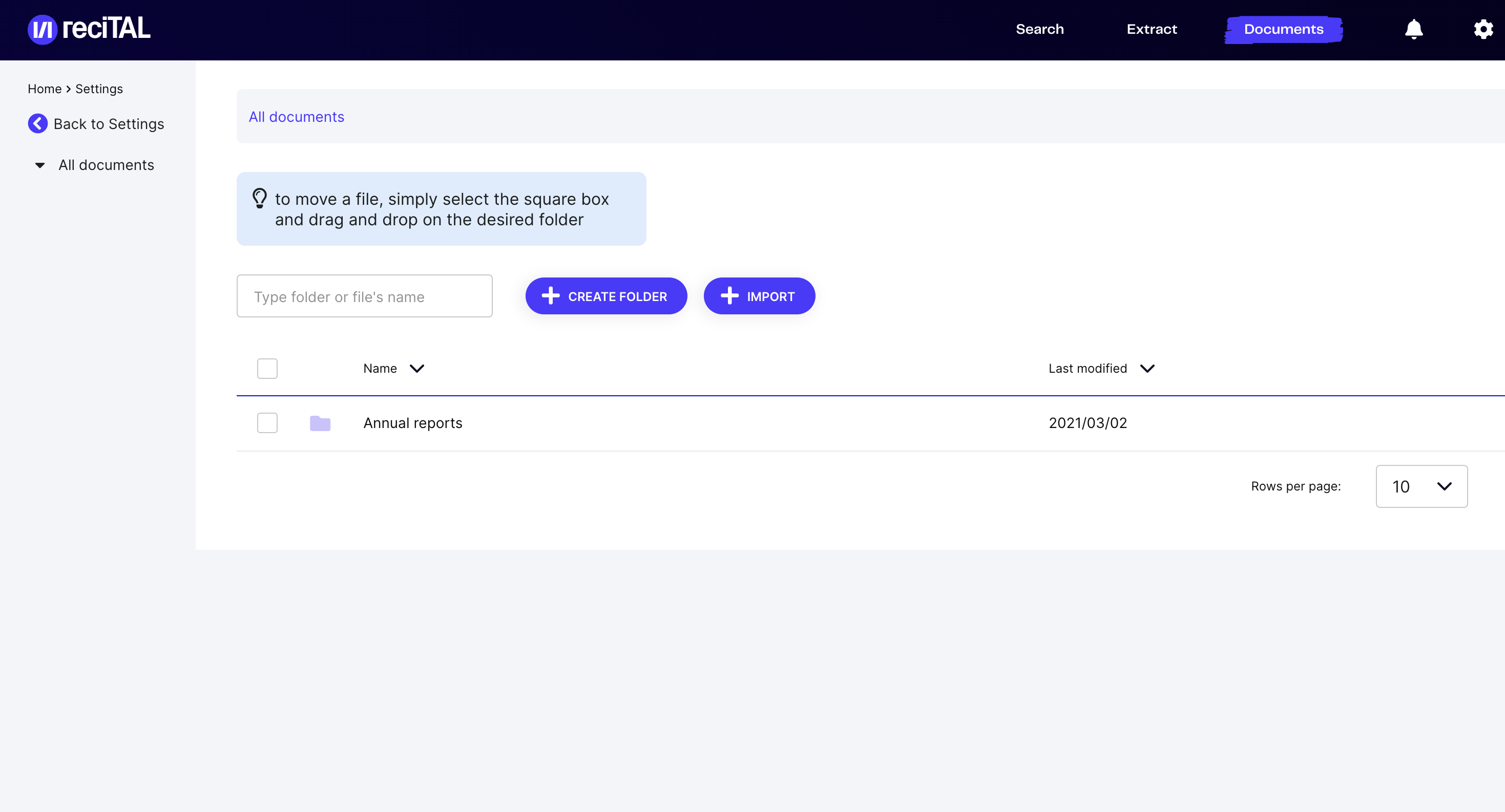Open the Rows per page dropdown

click(1421, 486)
